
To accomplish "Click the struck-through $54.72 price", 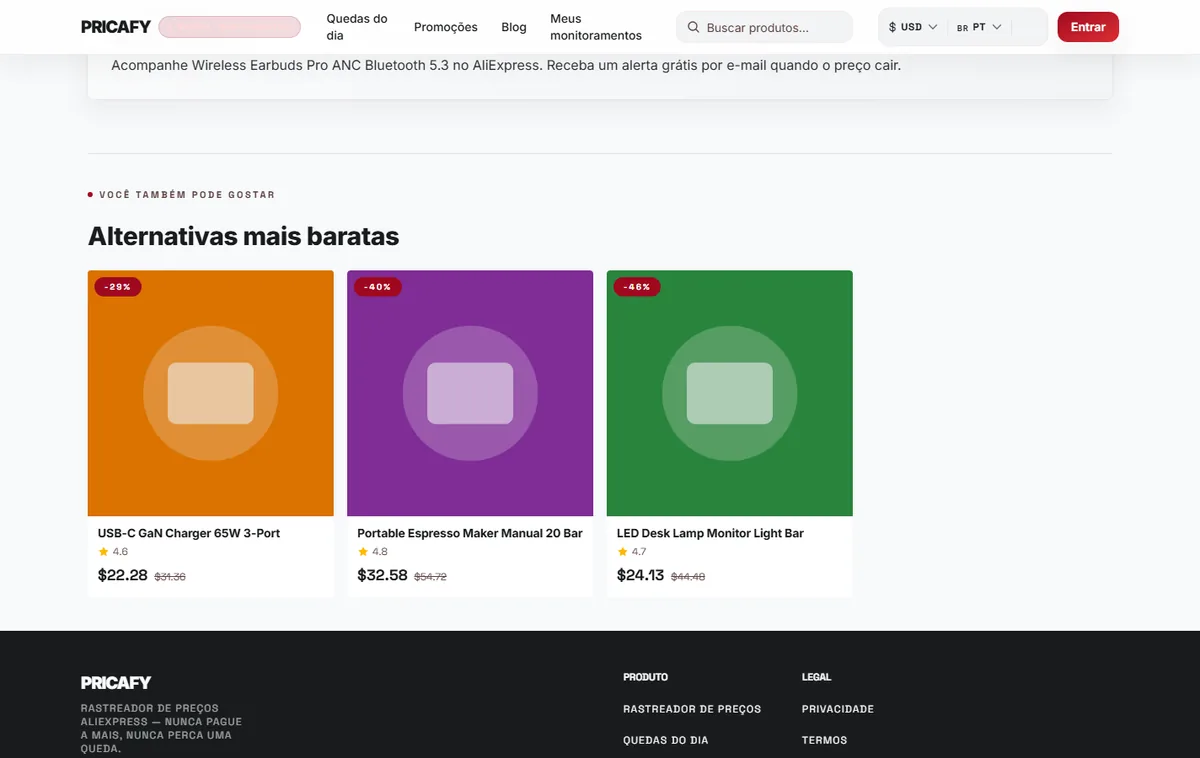I will click(x=431, y=577).
